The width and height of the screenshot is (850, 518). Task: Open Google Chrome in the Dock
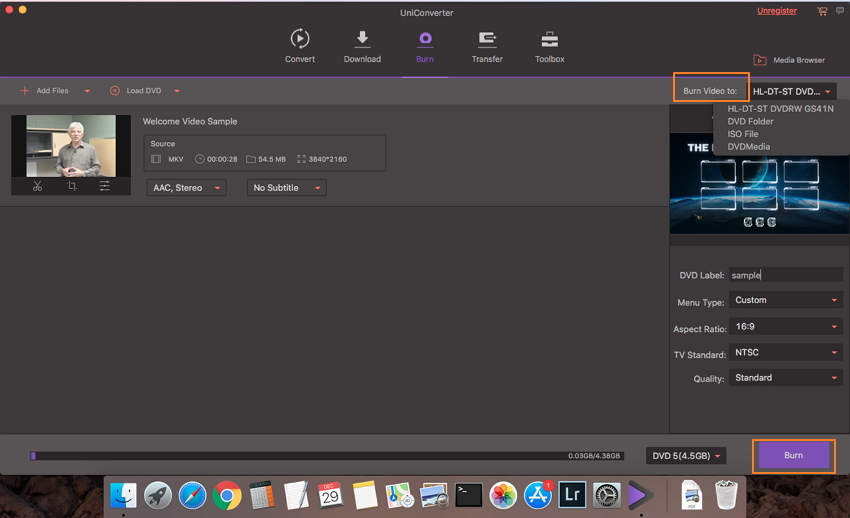click(x=227, y=495)
